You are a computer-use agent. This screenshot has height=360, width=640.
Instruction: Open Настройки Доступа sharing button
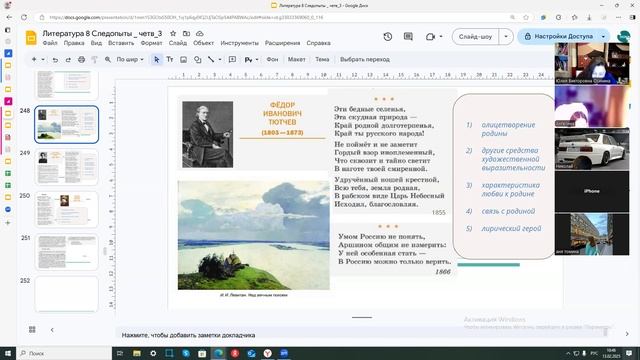point(559,37)
